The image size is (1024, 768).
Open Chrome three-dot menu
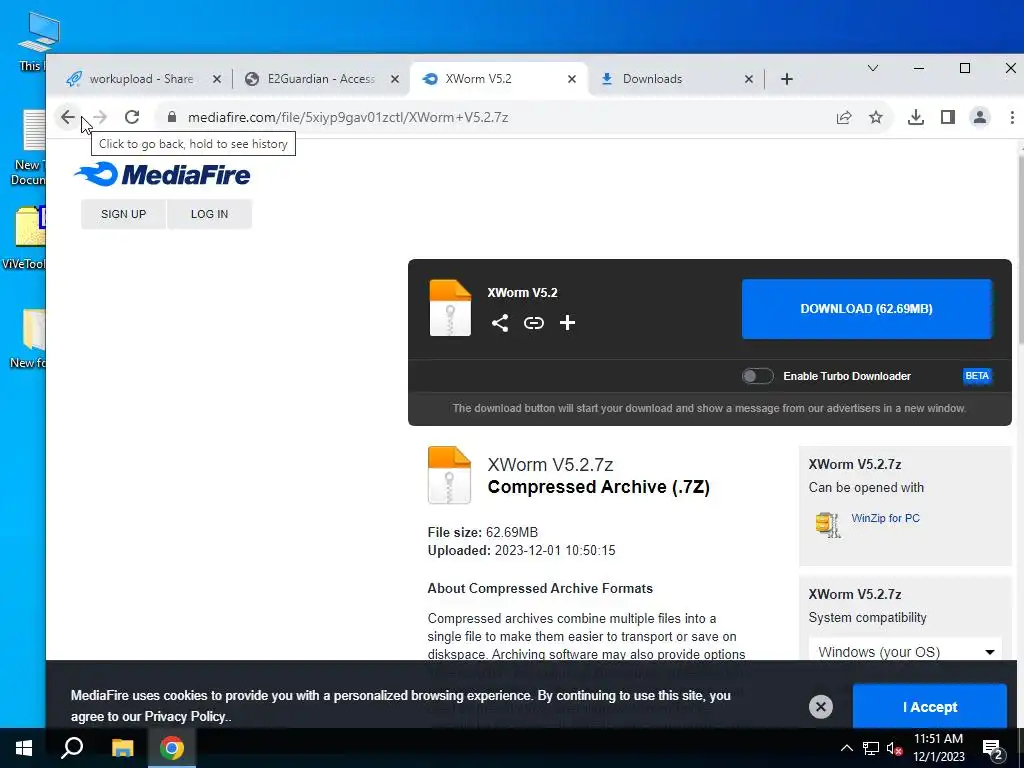click(1012, 117)
